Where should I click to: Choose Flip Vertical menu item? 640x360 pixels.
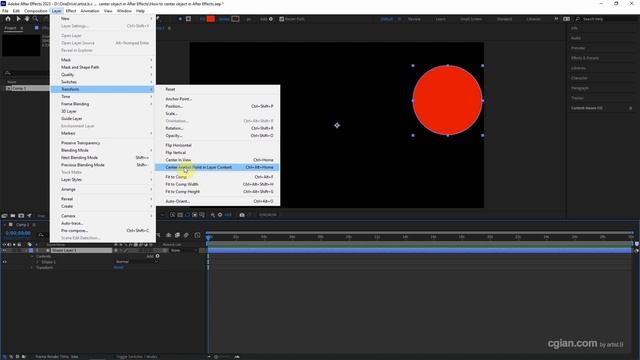(217, 153)
